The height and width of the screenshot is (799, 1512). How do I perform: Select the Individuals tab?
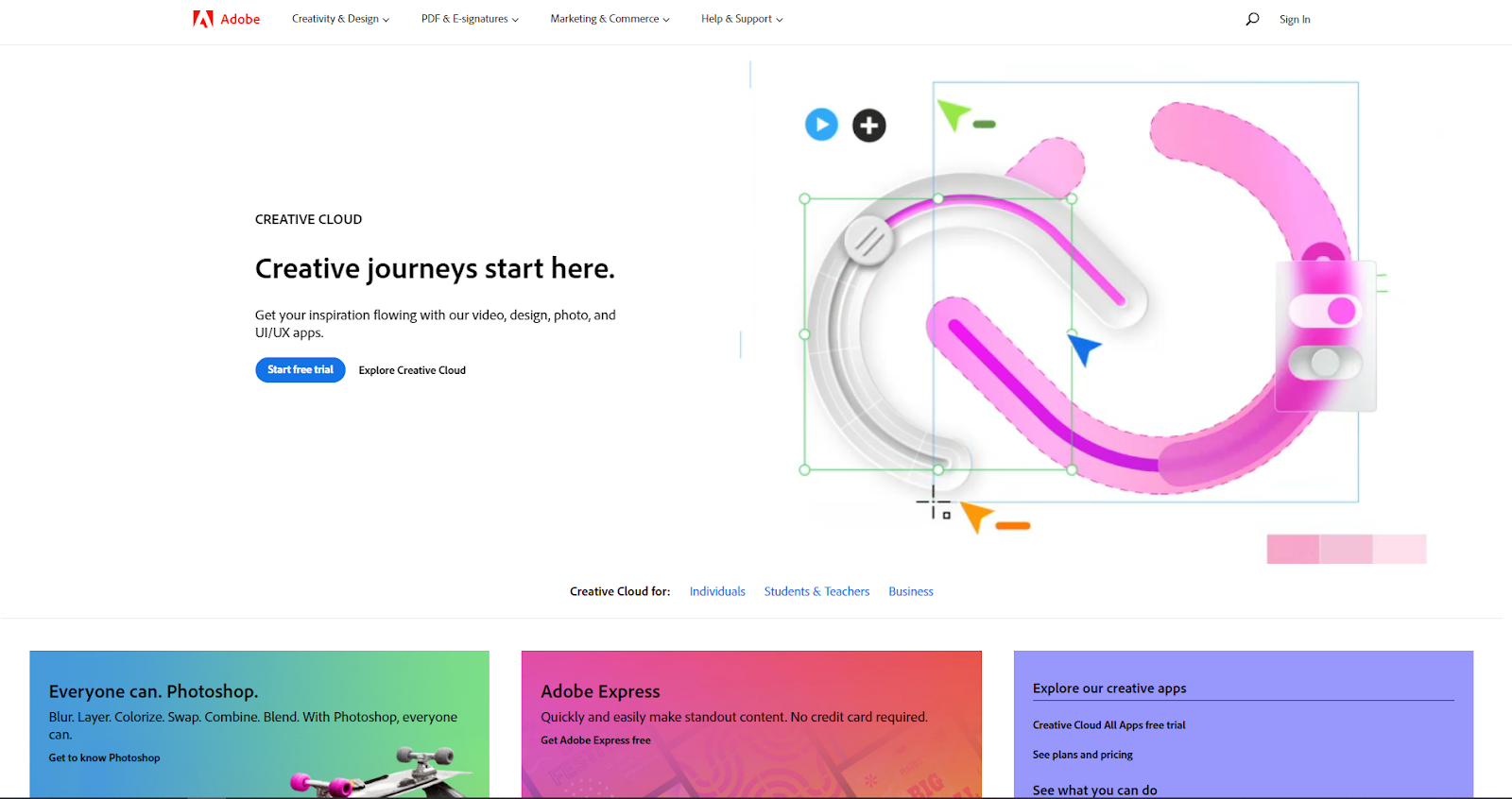tap(717, 591)
